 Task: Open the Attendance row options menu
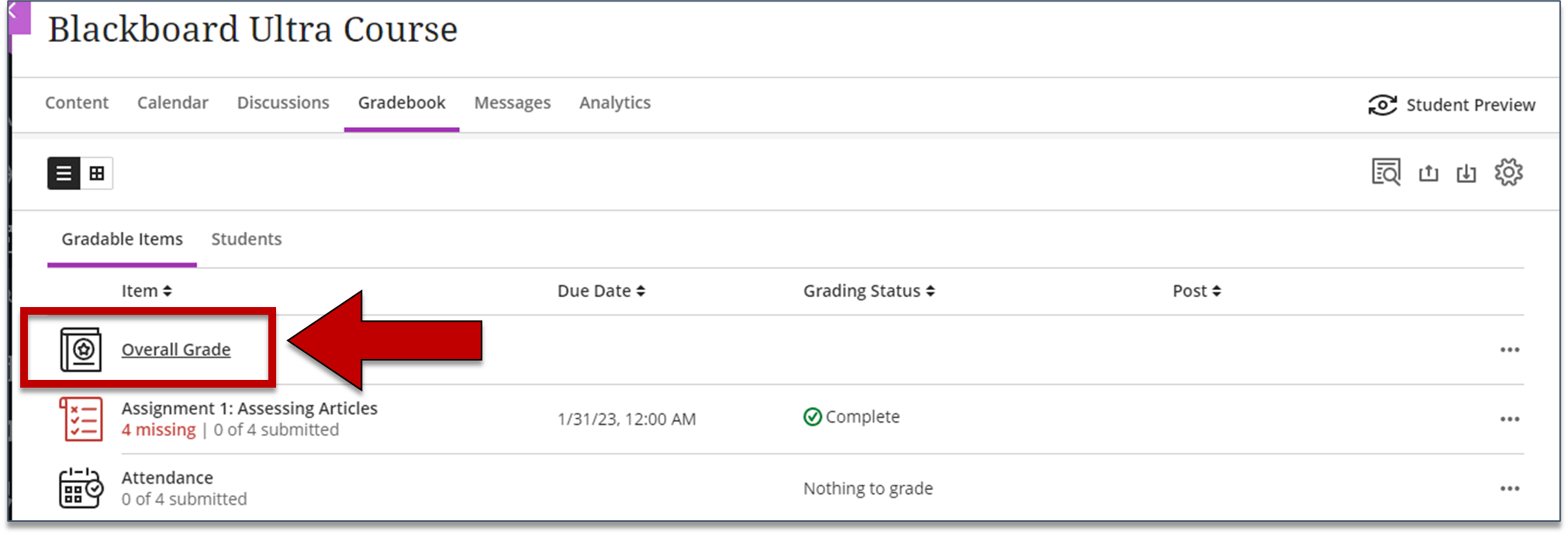[x=1510, y=488]
